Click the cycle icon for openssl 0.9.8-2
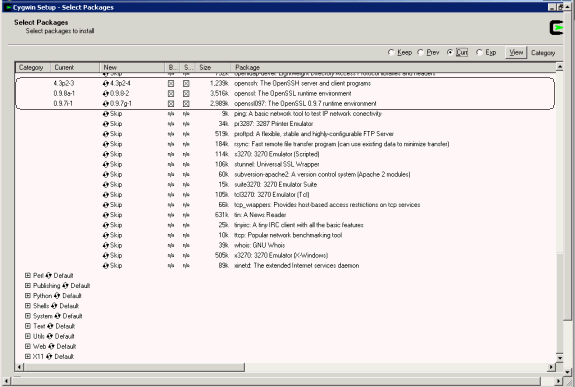 [106, 94]
